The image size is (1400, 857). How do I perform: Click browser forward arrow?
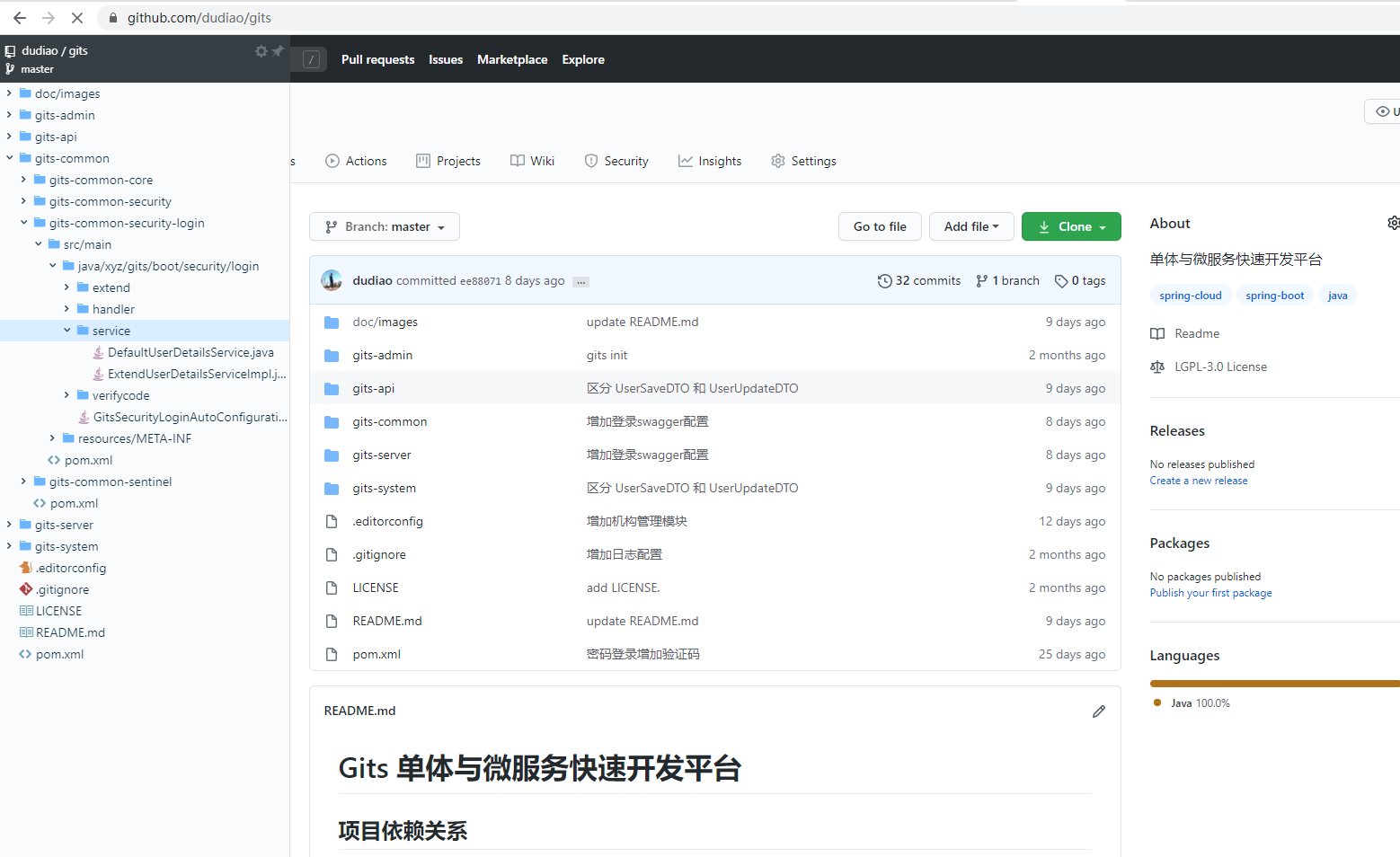click(x=49, y=18)
